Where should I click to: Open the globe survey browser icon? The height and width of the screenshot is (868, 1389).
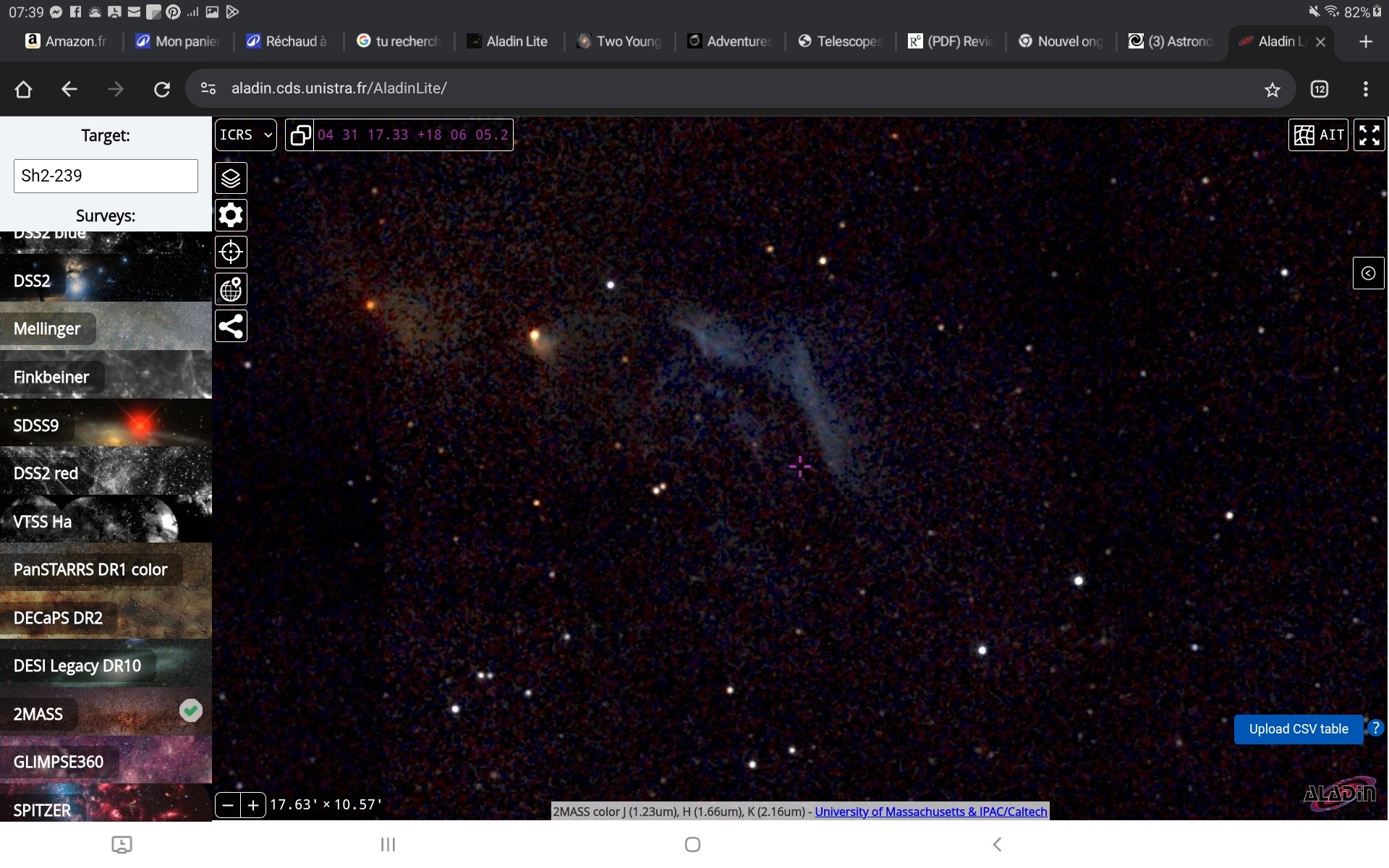click(x=231, y=289)
